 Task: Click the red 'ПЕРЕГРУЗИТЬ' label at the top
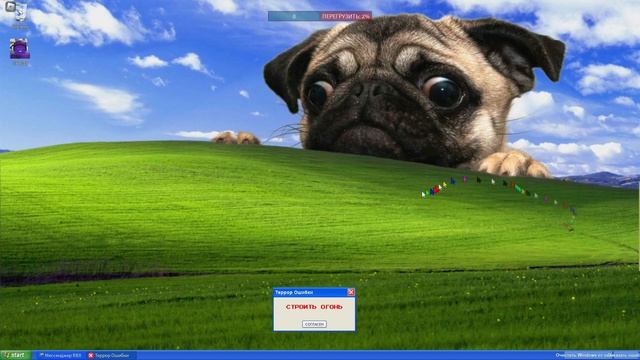[x=345, y=16]
